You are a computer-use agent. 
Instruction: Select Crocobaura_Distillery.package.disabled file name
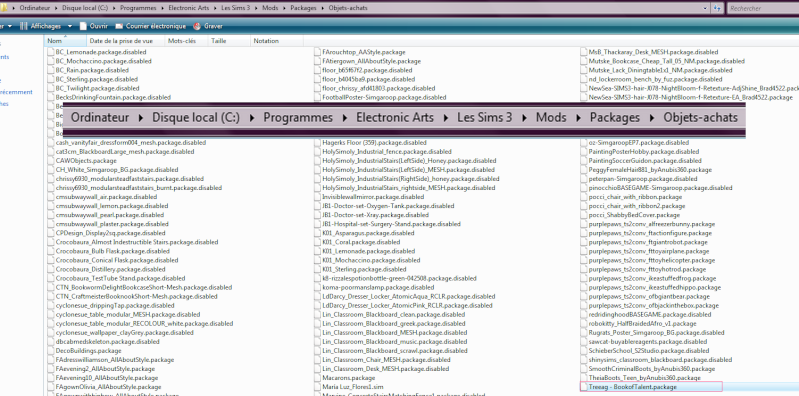click(110, 269)
